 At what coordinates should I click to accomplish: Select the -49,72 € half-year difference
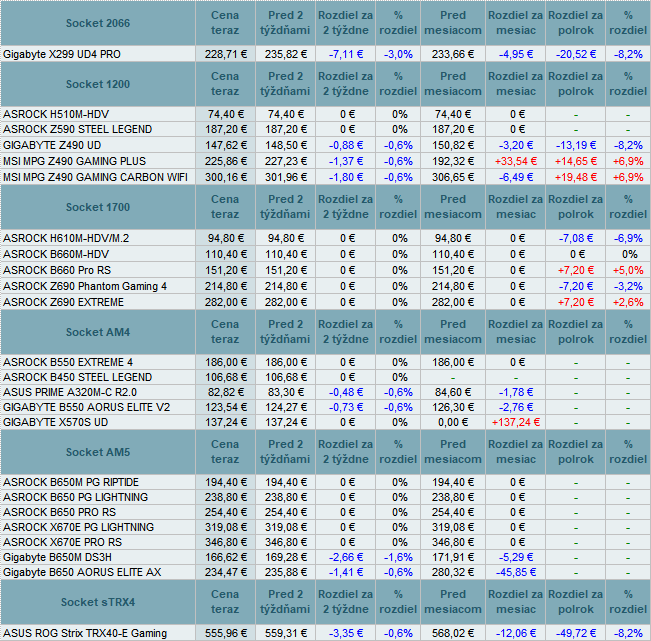coord(576,634)
